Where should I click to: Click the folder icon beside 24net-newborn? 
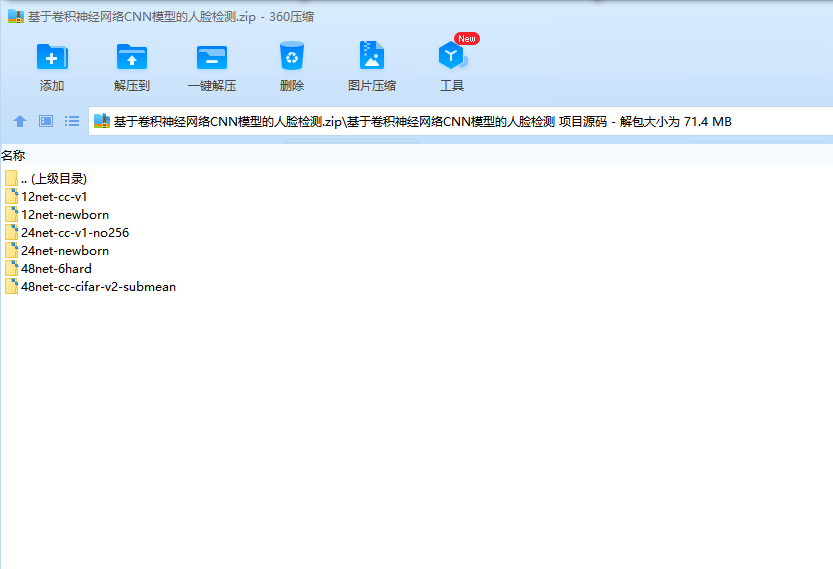(x=12, y=250)
